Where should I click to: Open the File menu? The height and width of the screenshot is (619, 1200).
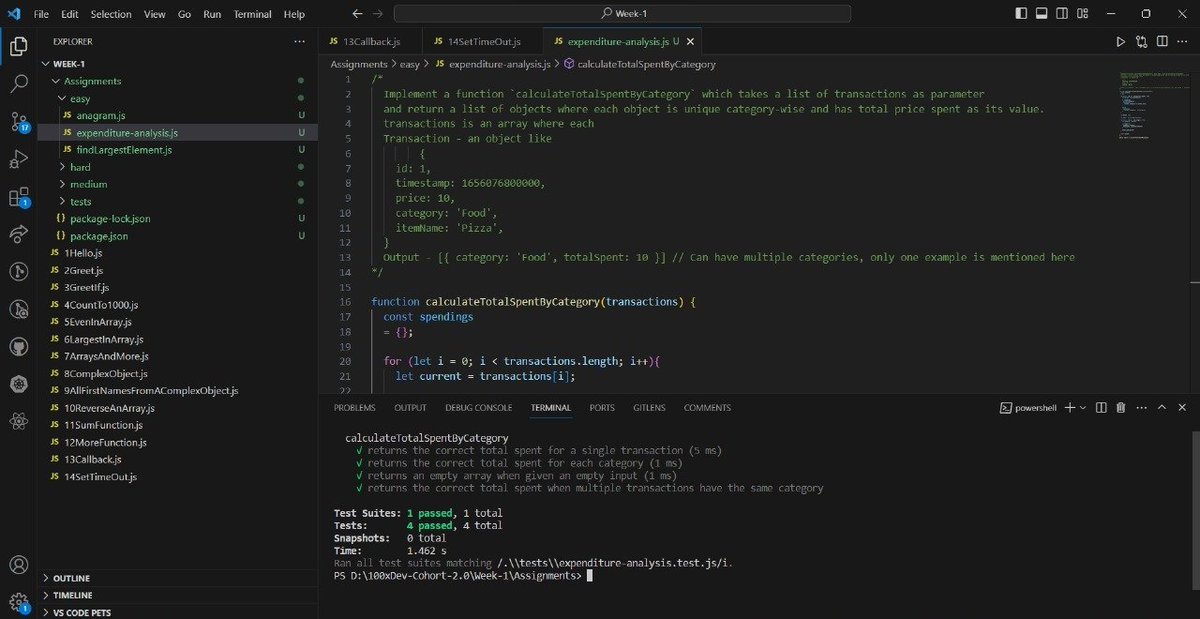[x=41, y=14]
